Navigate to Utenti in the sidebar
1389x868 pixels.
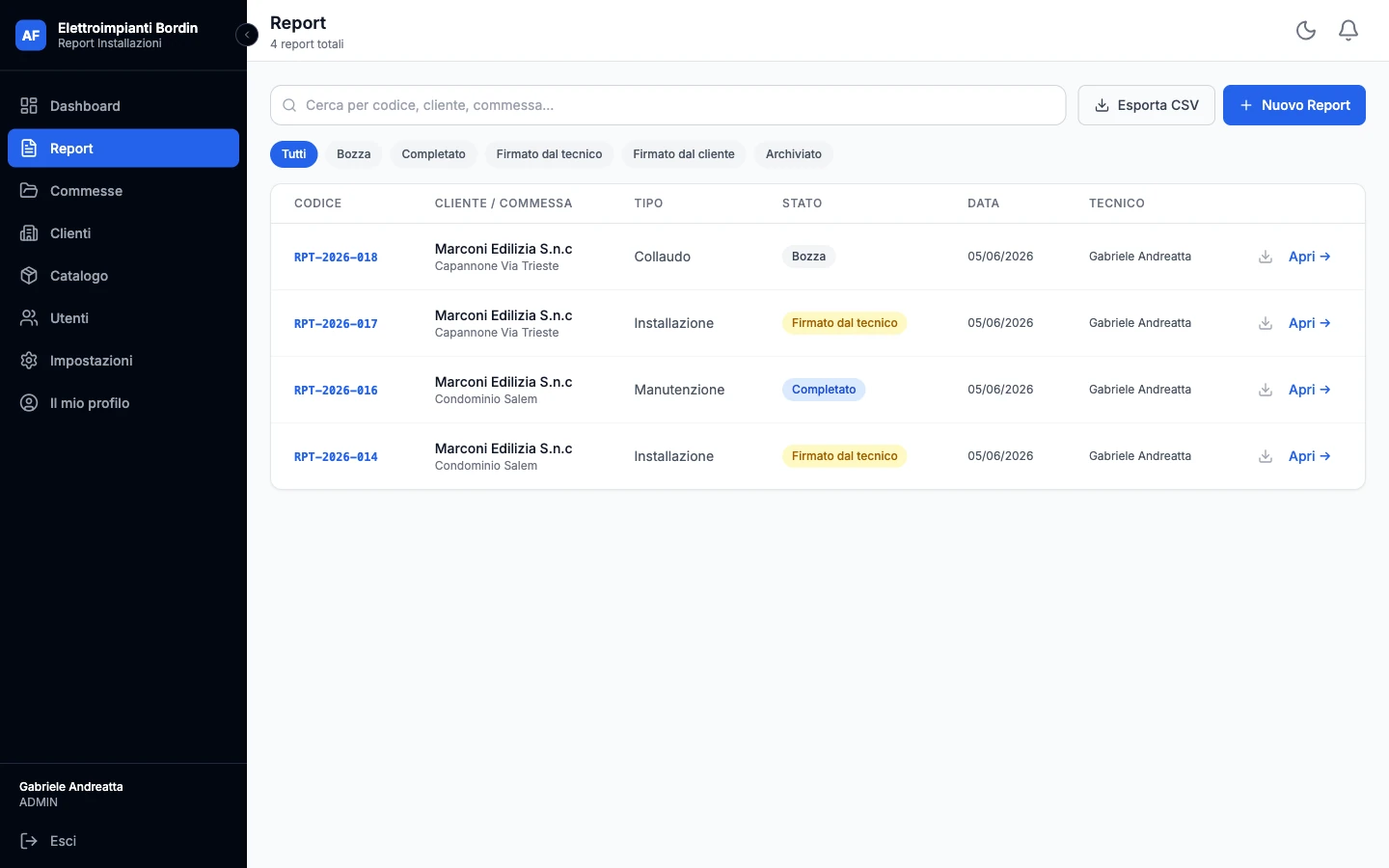pyautogui.click(x=123, y=318)
